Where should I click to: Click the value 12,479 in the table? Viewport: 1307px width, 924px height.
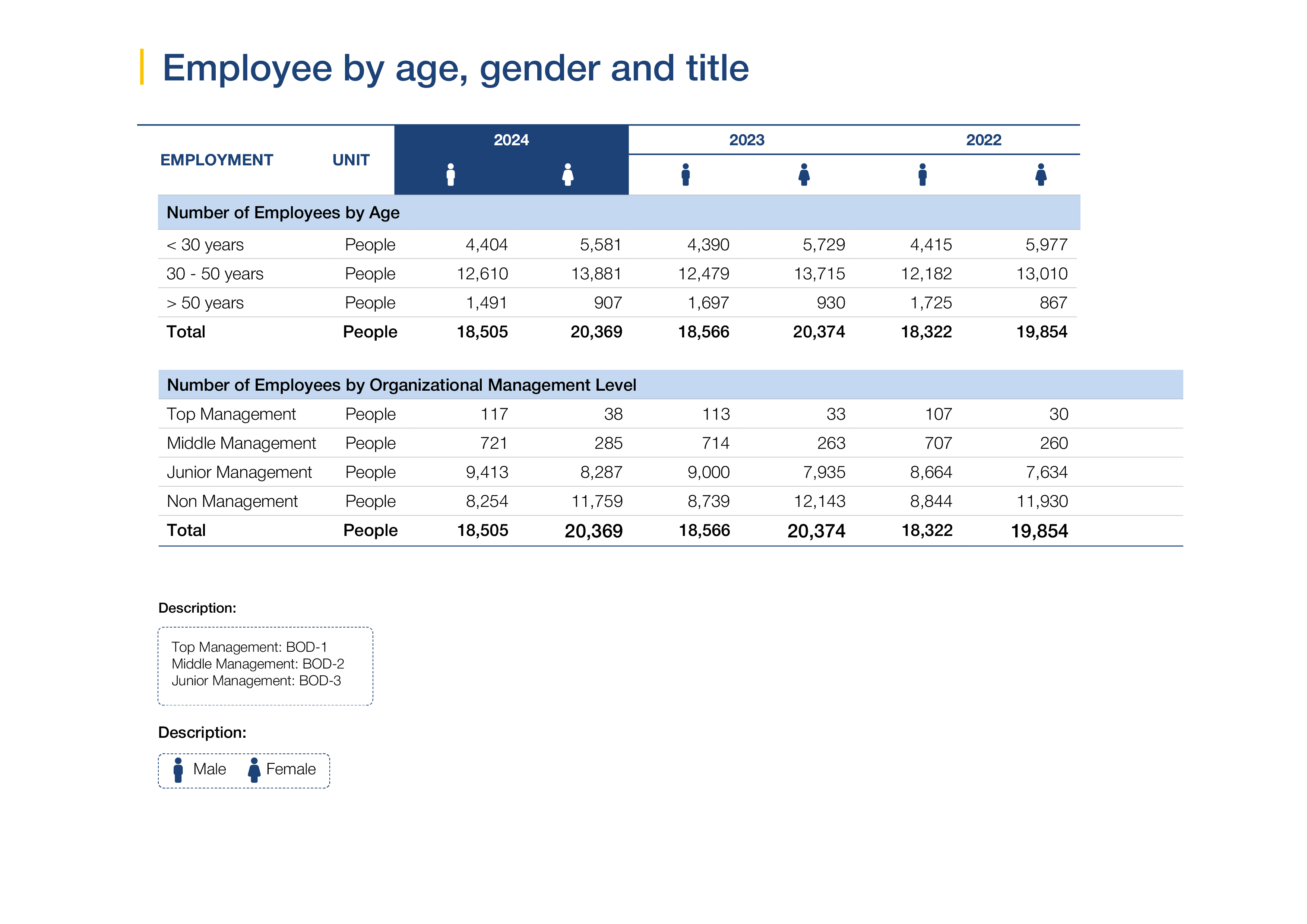tap(703, 274)
